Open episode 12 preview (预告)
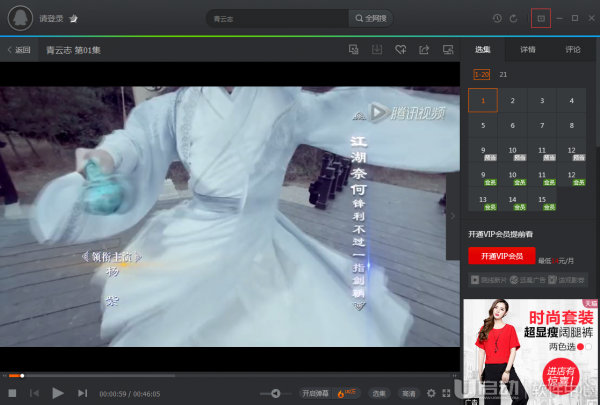 tap(571, 150)
